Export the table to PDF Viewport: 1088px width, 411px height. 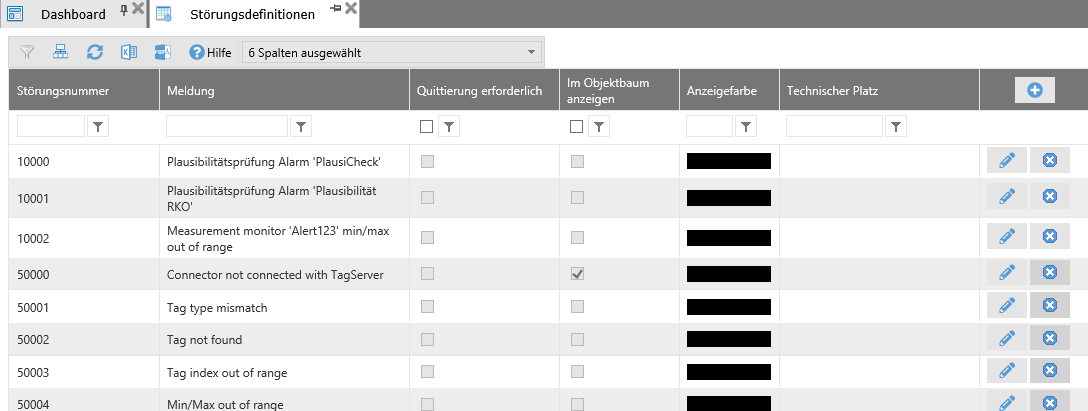click(162, 52)
